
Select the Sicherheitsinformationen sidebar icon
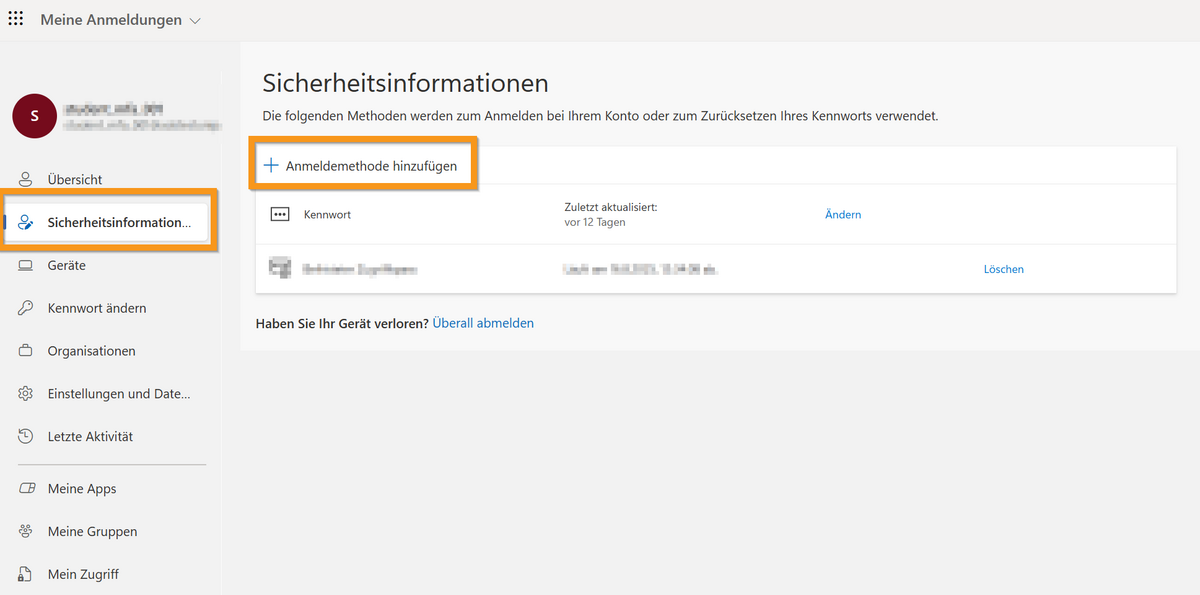[x=26, y=223]
